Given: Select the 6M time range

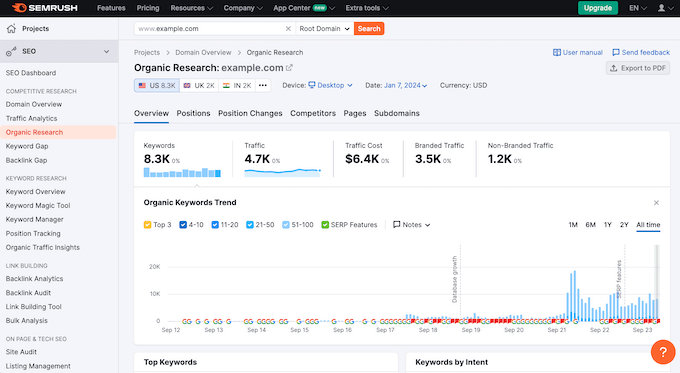Looking at the screenshot, I should [x=590, y=225].
